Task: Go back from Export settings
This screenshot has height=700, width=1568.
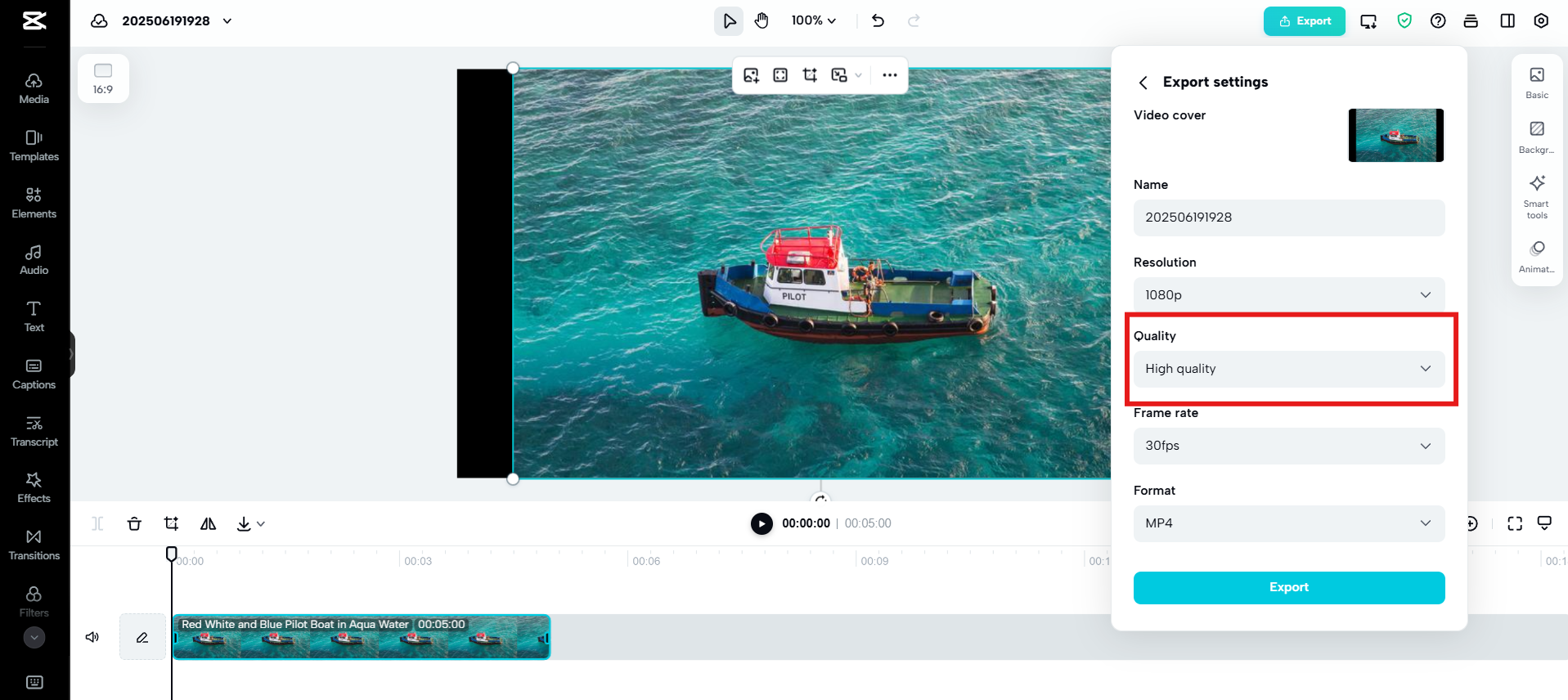Action: pyautogui.click(x=1143, y=83)
